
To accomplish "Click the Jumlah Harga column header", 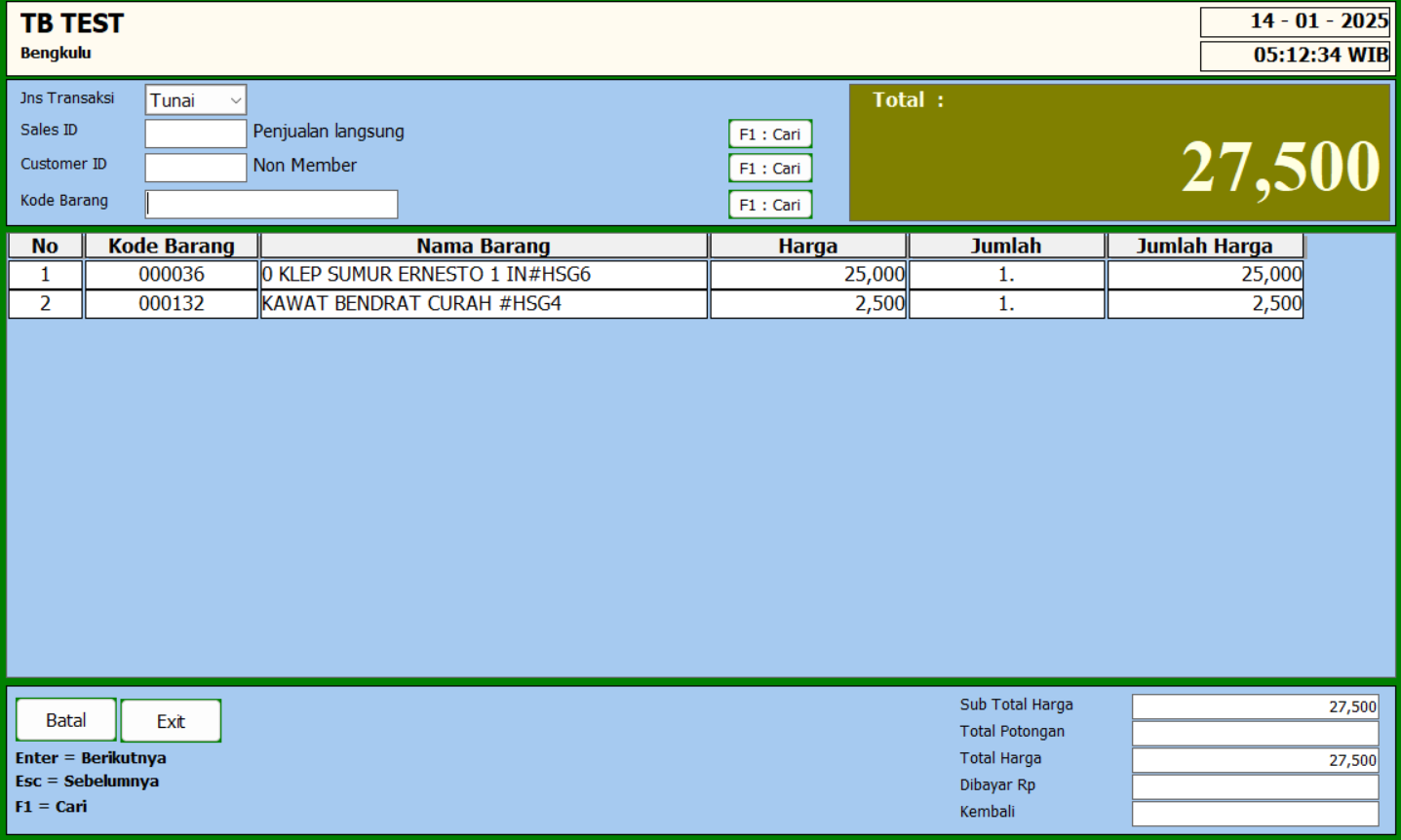I will tap(1204, 246).
